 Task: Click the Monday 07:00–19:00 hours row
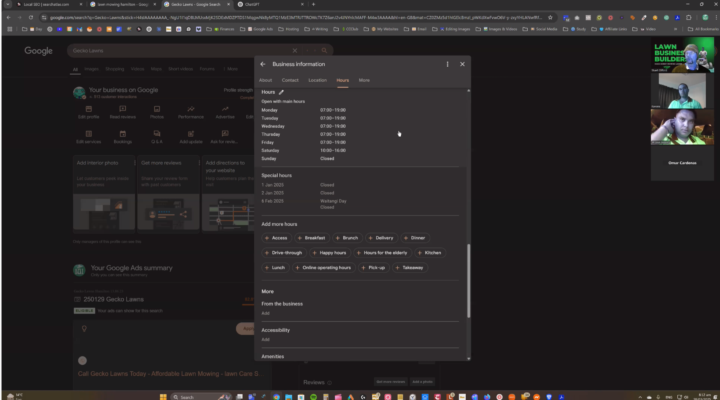click(x=304, y=110)
